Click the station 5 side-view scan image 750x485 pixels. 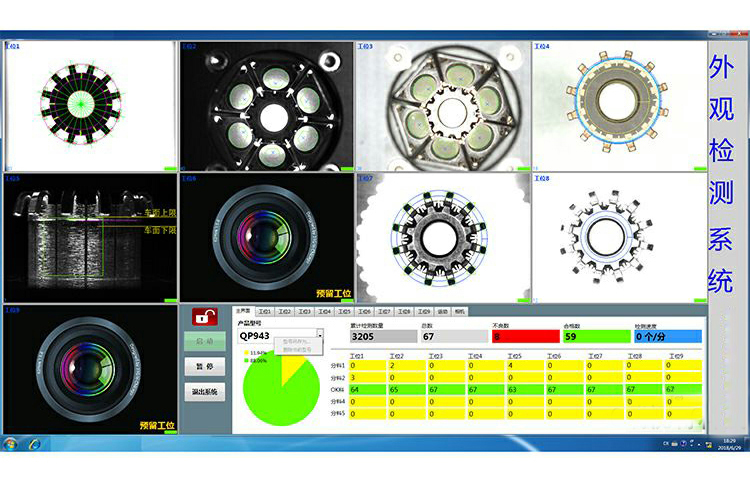coord(90,238)
